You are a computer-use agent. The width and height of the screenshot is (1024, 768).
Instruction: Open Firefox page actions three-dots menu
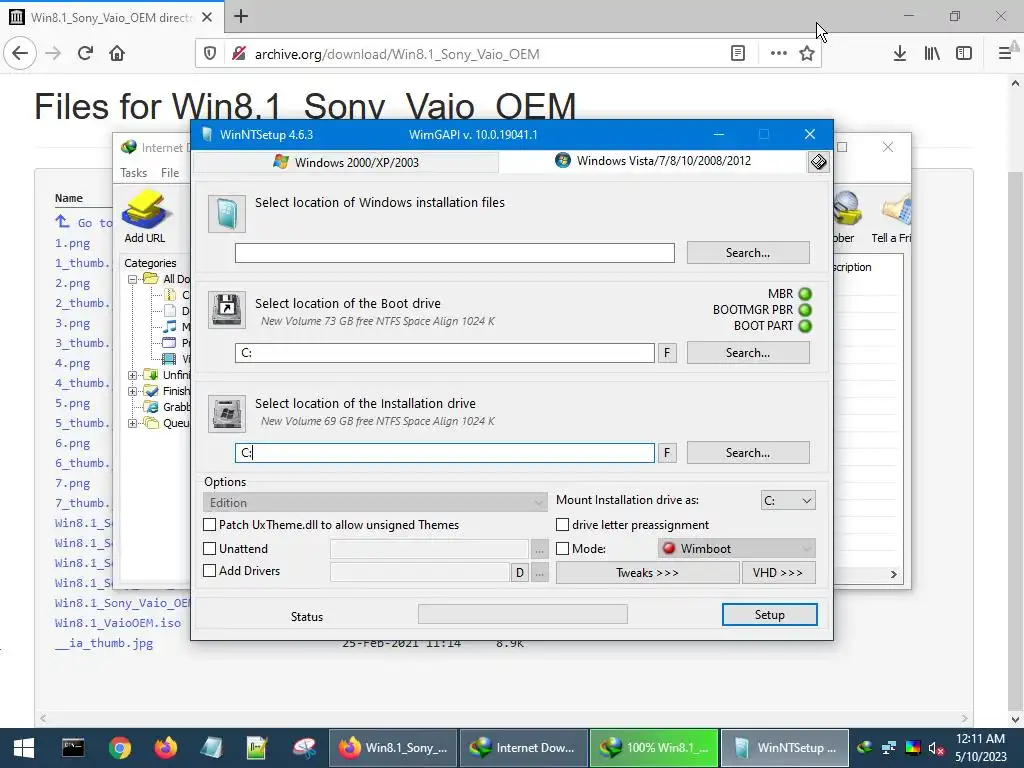point(778,54)
